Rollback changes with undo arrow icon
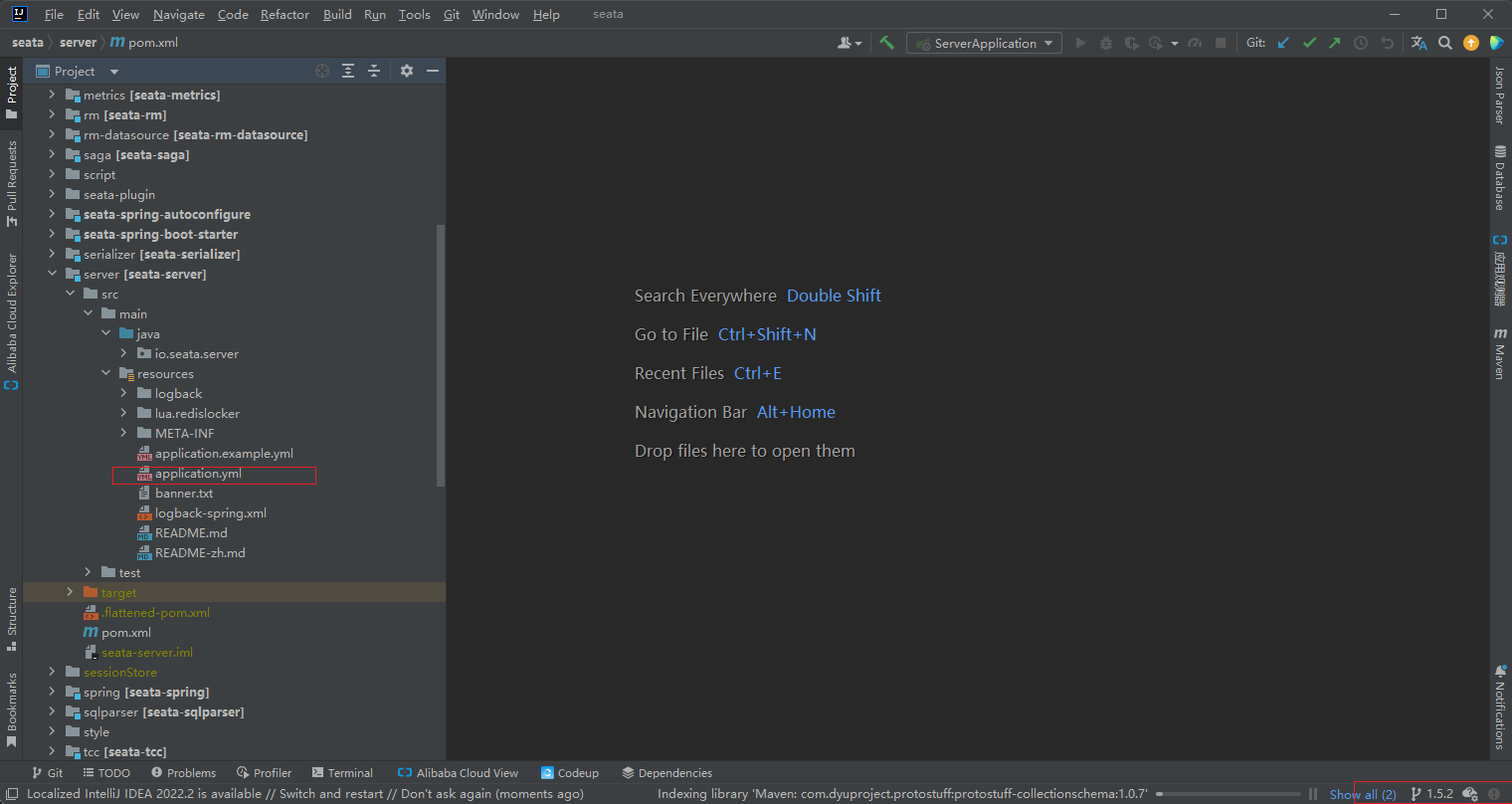The height and width of the screenshot is (804, 1512). tap(1387, 43)
